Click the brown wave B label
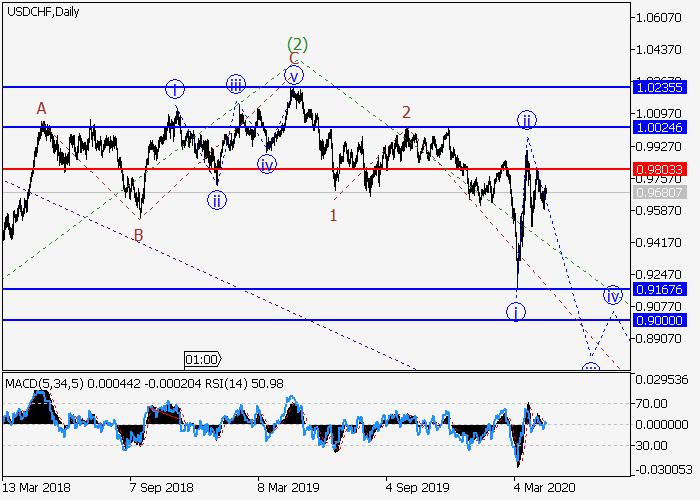Screen dimensions: 700x500 pos(139,236)
